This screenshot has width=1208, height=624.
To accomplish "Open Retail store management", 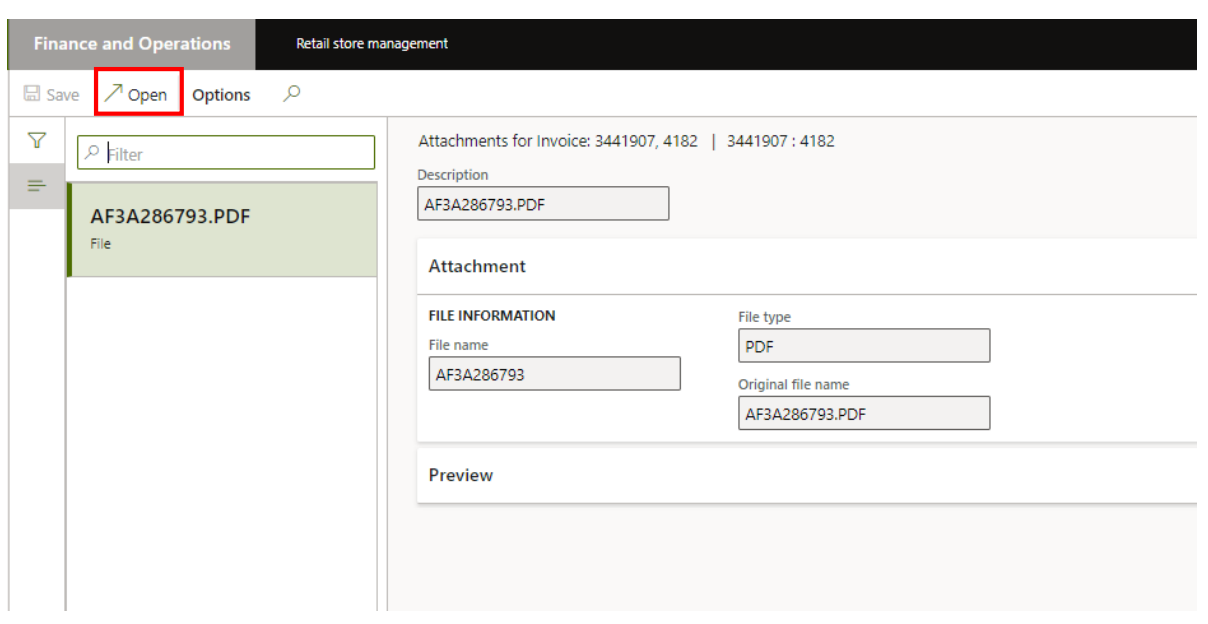I will [x=372, y=44].
